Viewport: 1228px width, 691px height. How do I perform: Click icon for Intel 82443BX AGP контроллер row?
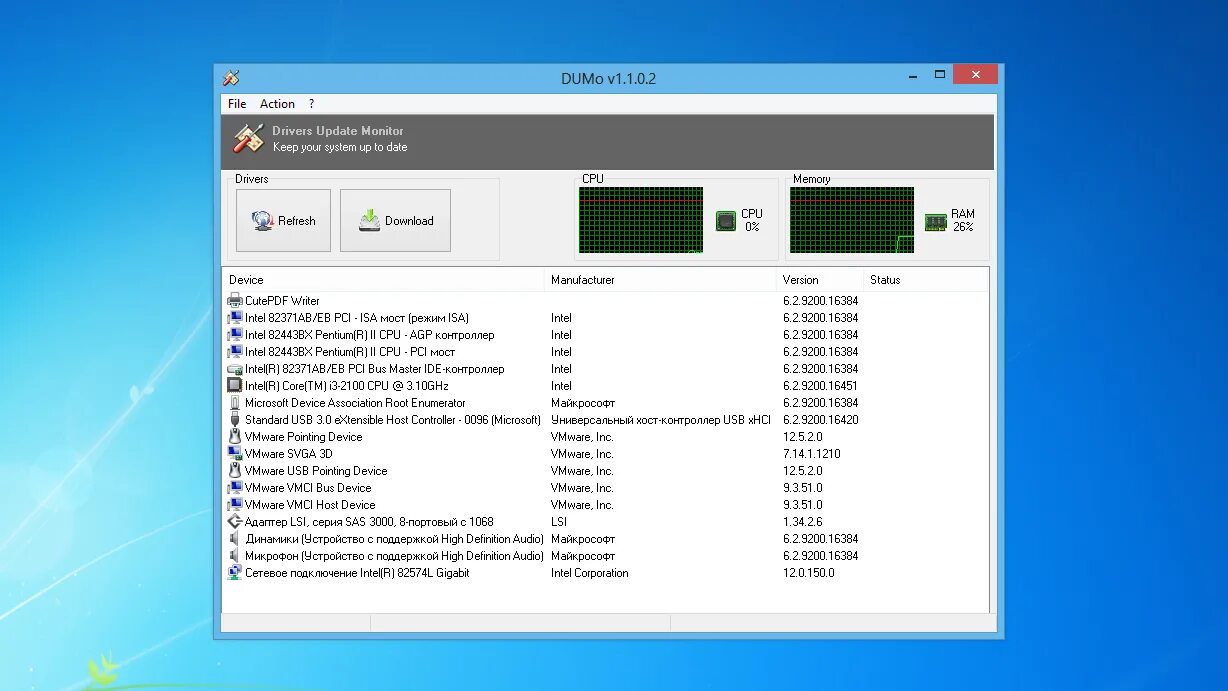[x=235, y=335]
